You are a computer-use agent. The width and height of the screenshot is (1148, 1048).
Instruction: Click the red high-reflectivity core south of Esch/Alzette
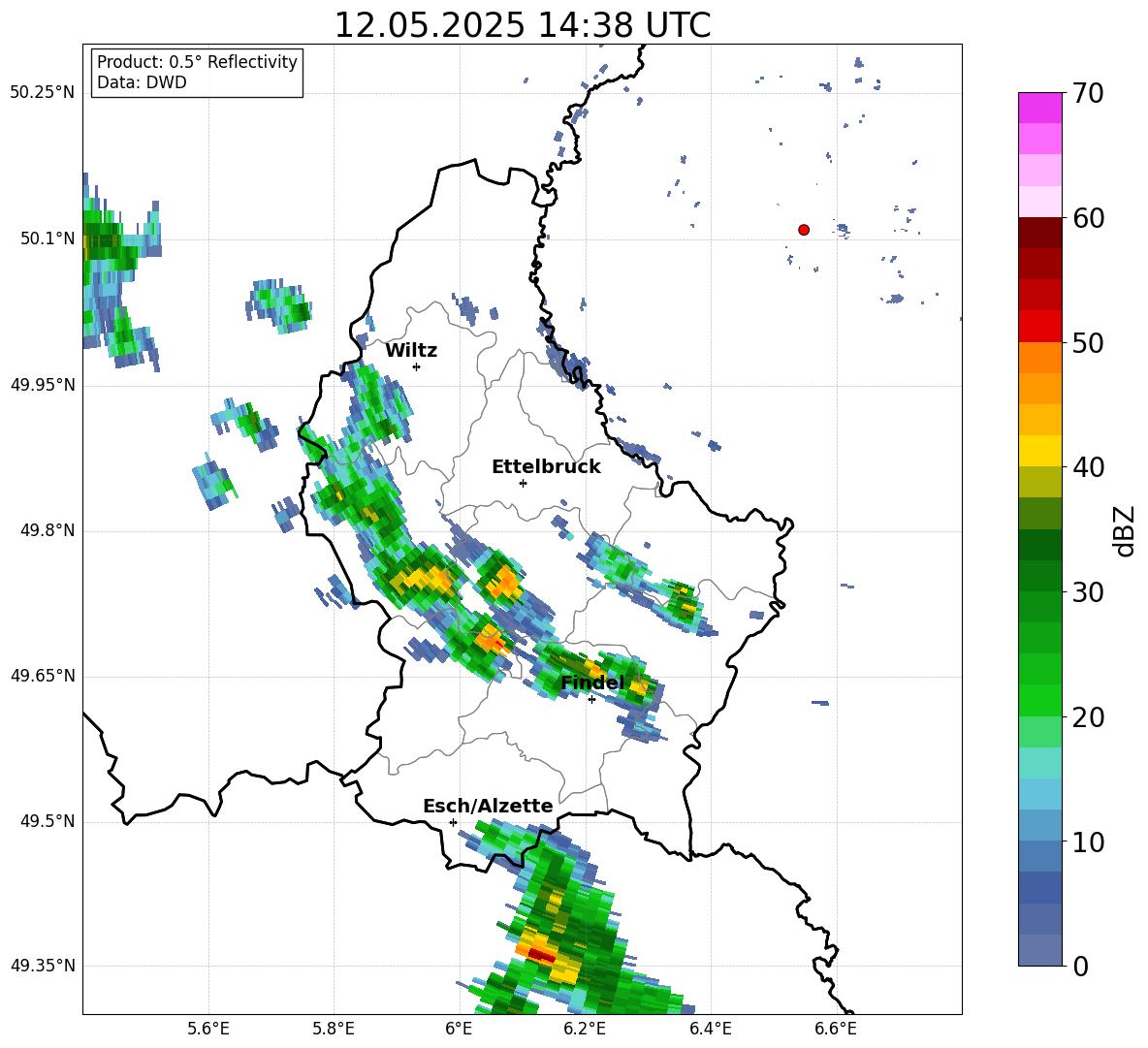[542, 955]
